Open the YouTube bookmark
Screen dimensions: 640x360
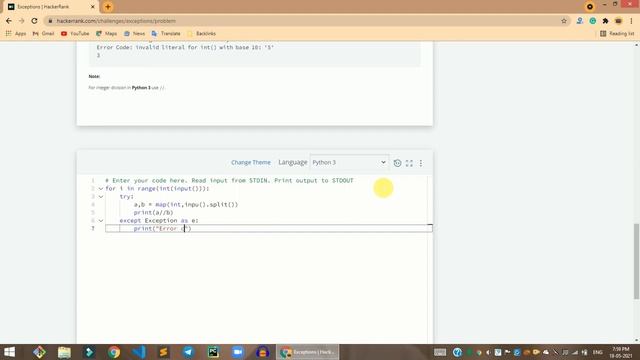(x=75, y=33)
